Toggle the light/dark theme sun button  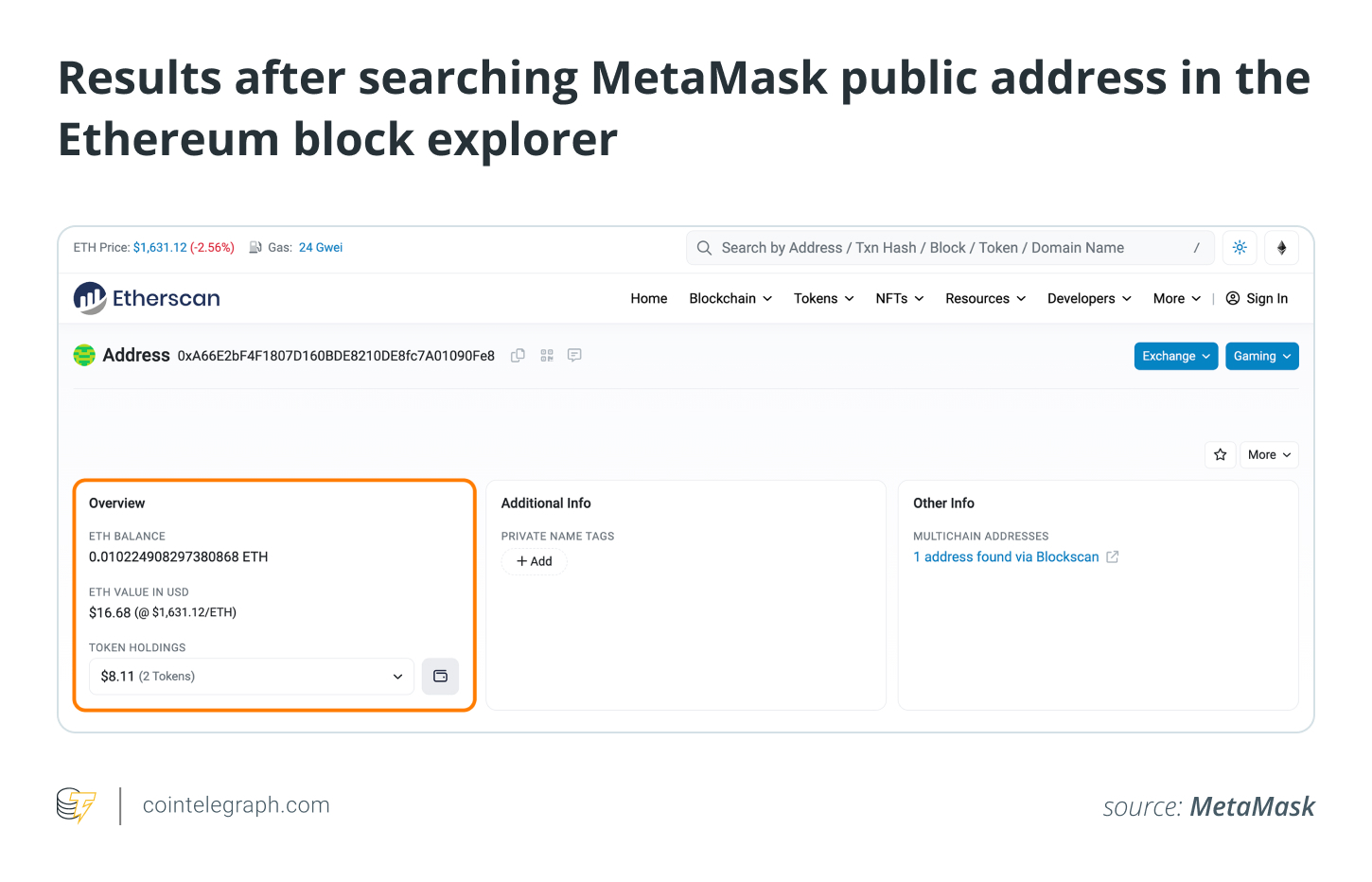(1240, 248)
